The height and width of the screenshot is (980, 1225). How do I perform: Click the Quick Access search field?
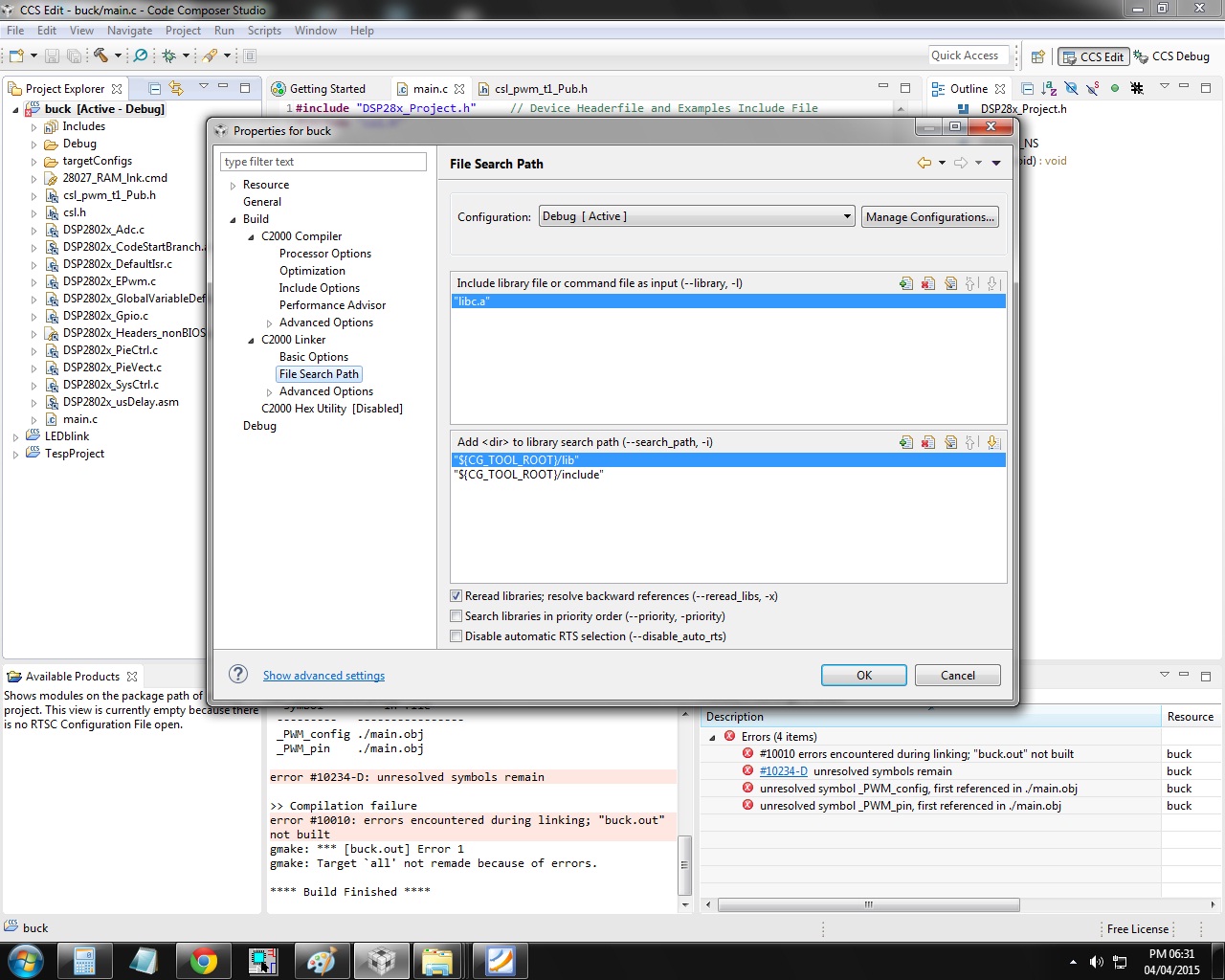pos(969,56)
